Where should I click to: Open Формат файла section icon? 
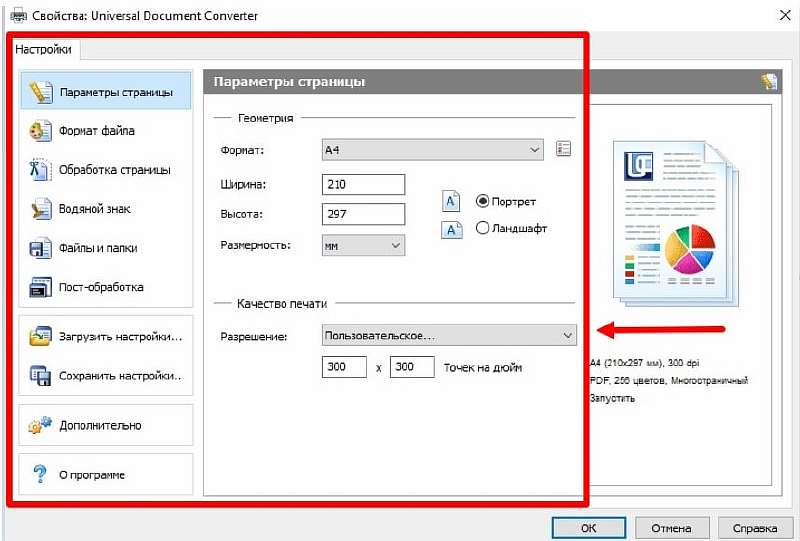pos(40,131)
